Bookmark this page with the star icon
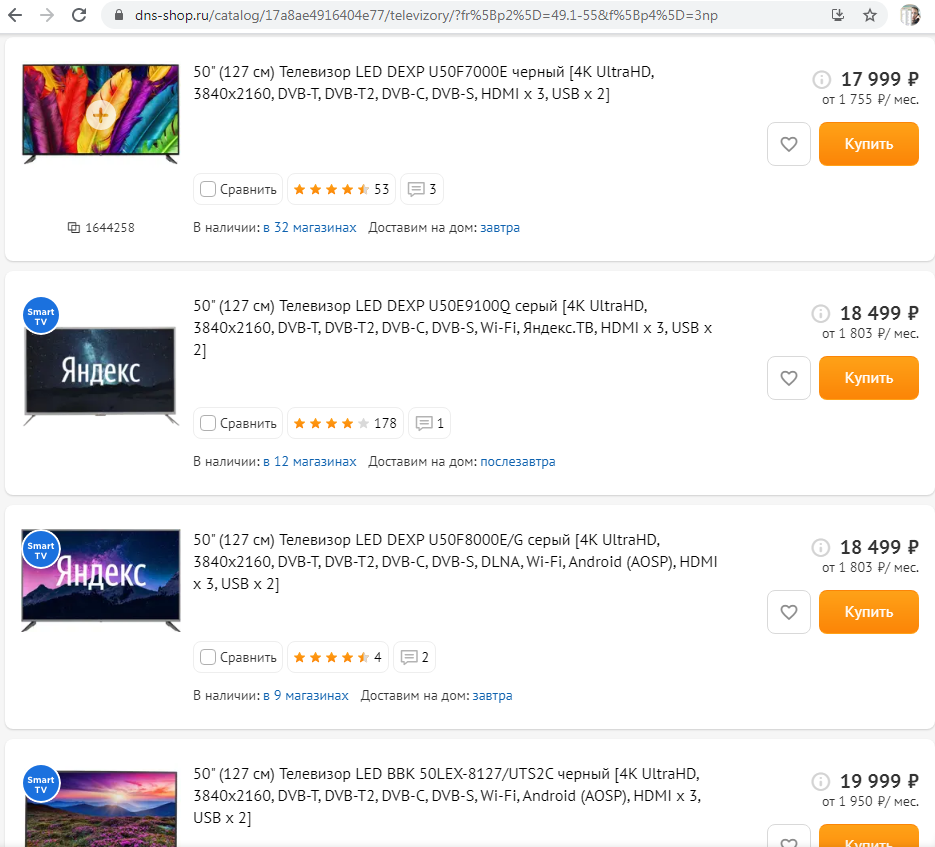935x847 pixels. point(870,15)
